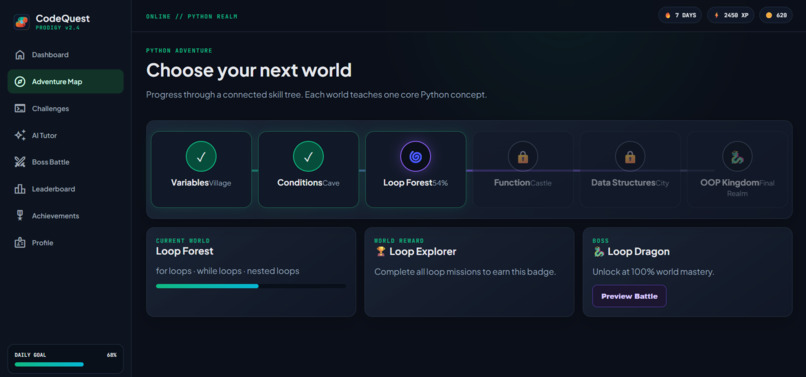Select the locked Data Structures City card
The width and height of the screenshot is (806, 377).
click(630, 169)
